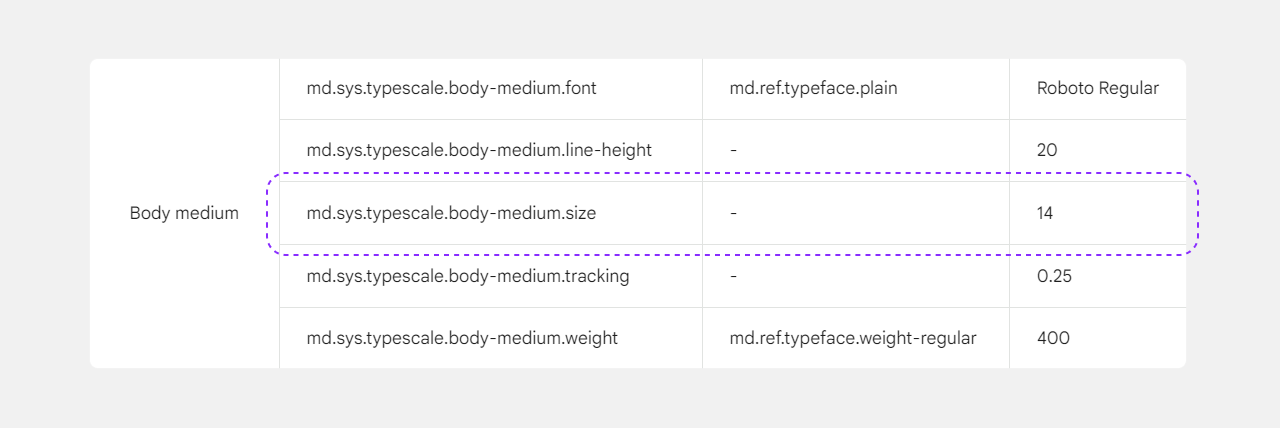
Task: Click the word medium in the row label
Action: click(206, 213)
